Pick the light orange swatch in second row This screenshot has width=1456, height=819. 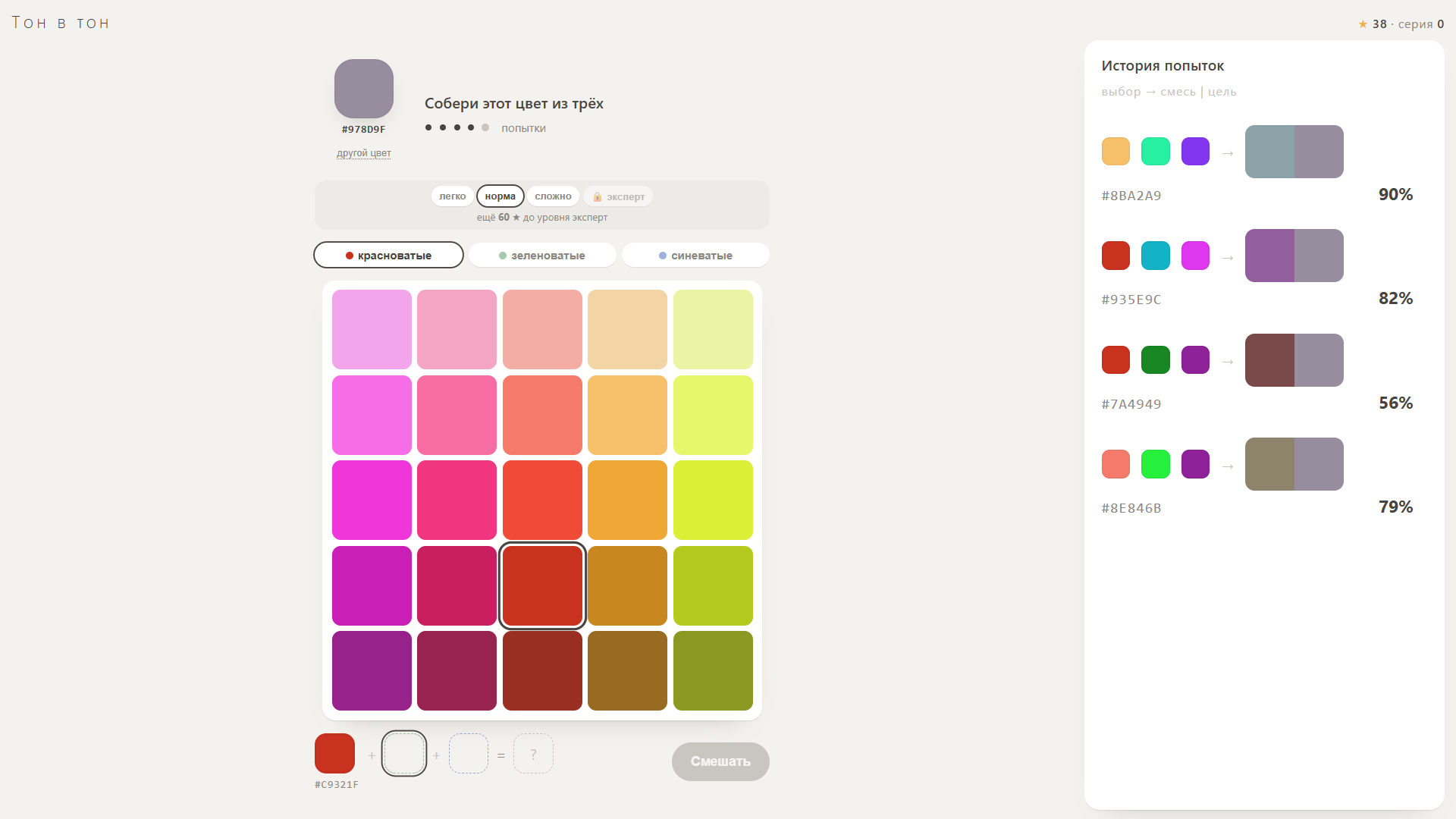coord(627,415)
